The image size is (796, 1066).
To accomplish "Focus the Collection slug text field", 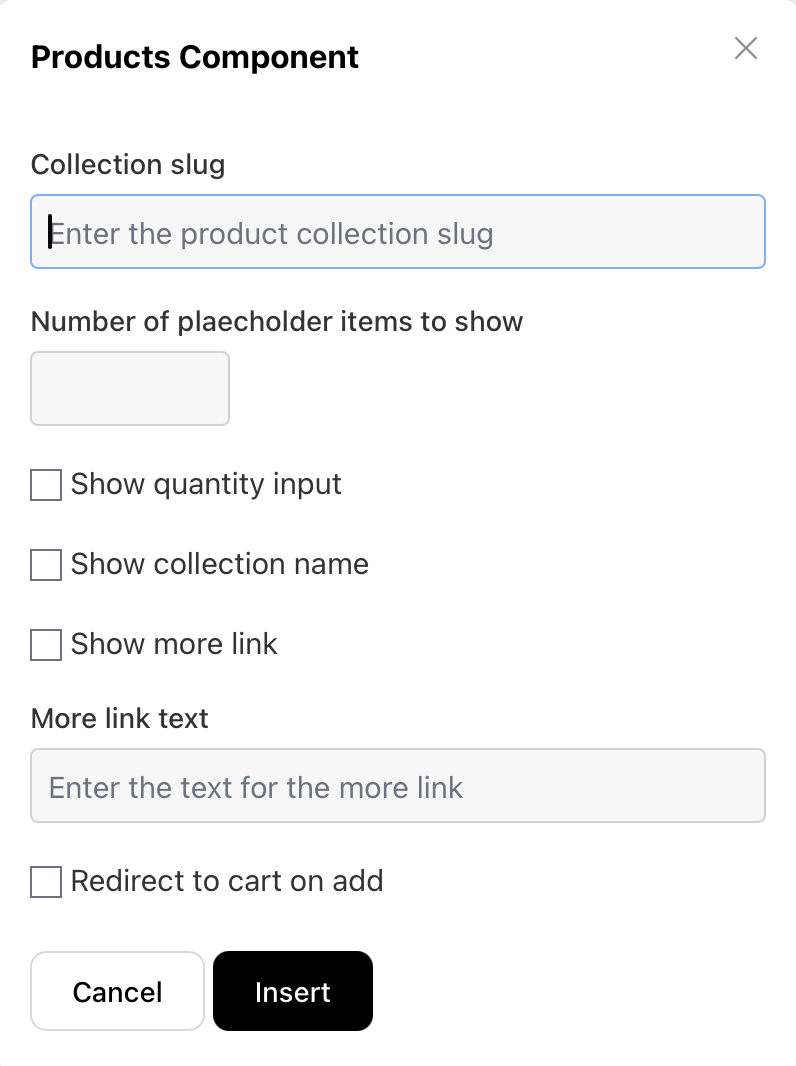I will point(398,232).
